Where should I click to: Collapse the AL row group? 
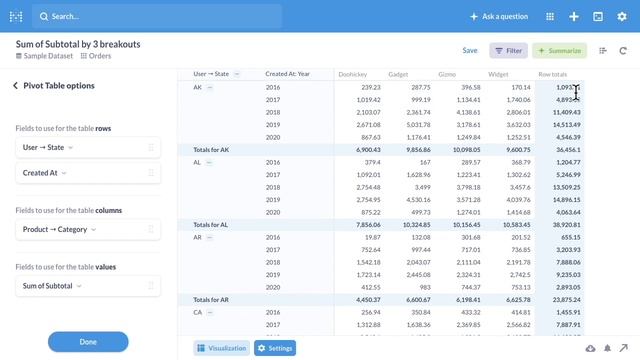(209, 162)
